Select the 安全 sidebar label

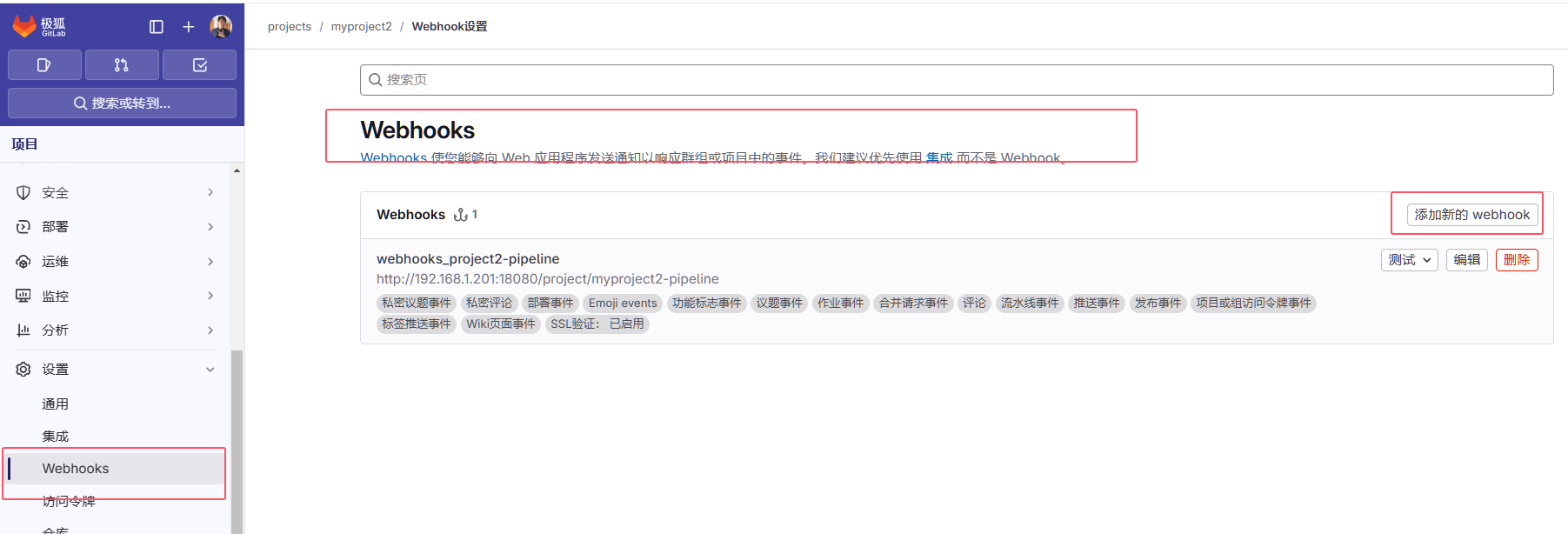coord(55,192)
